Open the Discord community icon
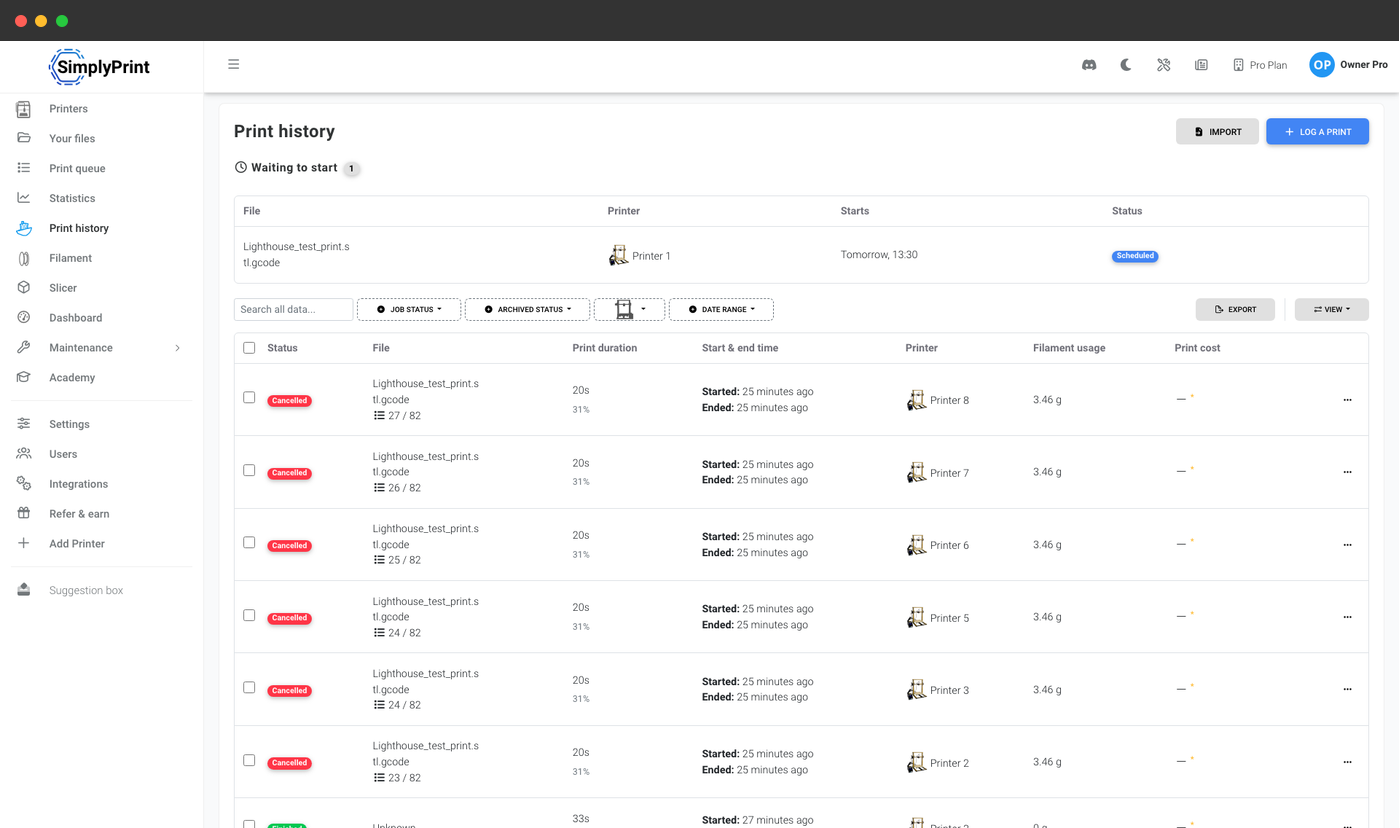 1089,65
